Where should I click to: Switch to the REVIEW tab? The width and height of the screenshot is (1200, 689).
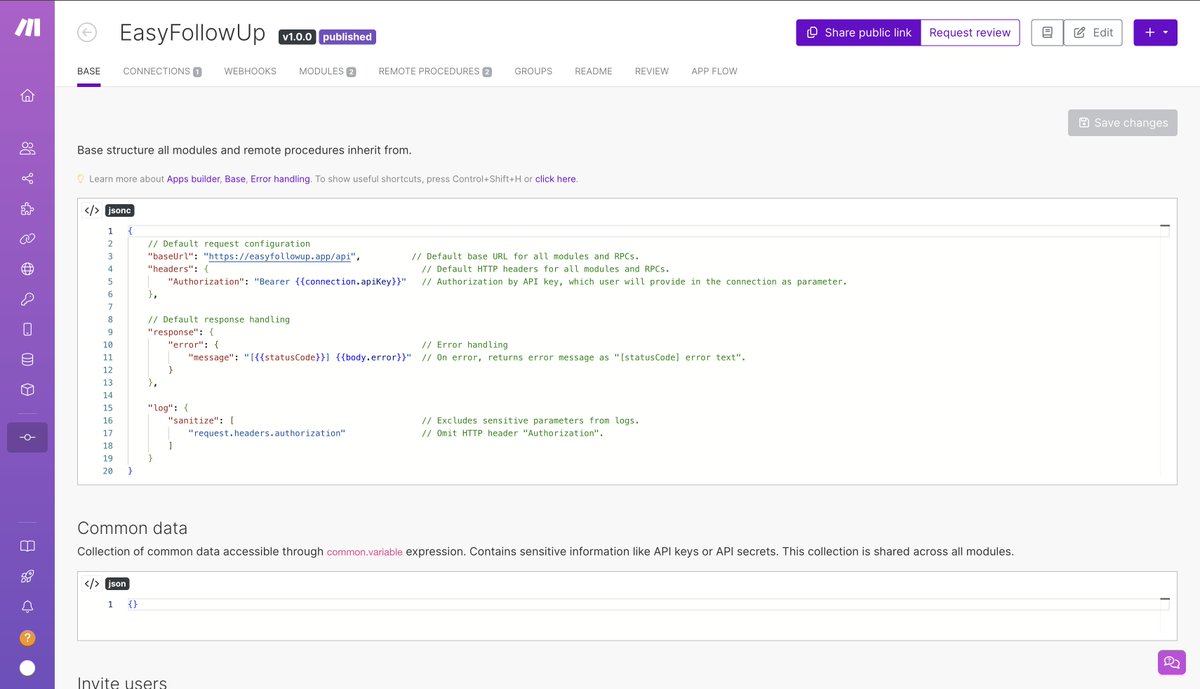tap(652, 71)
